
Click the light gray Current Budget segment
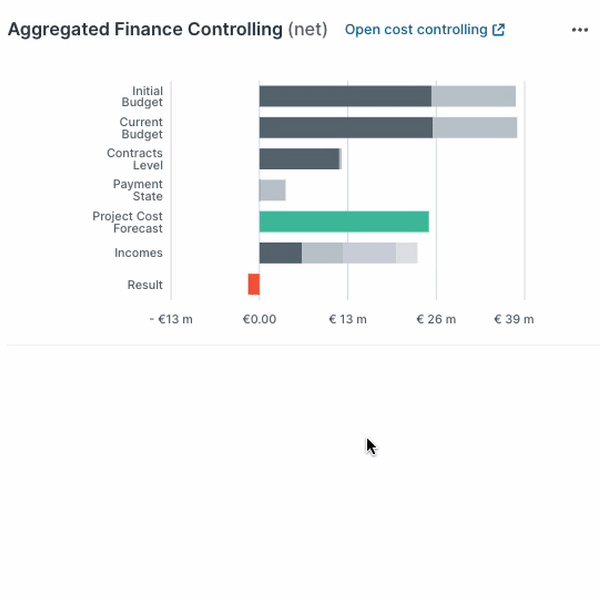click(475, 128)
